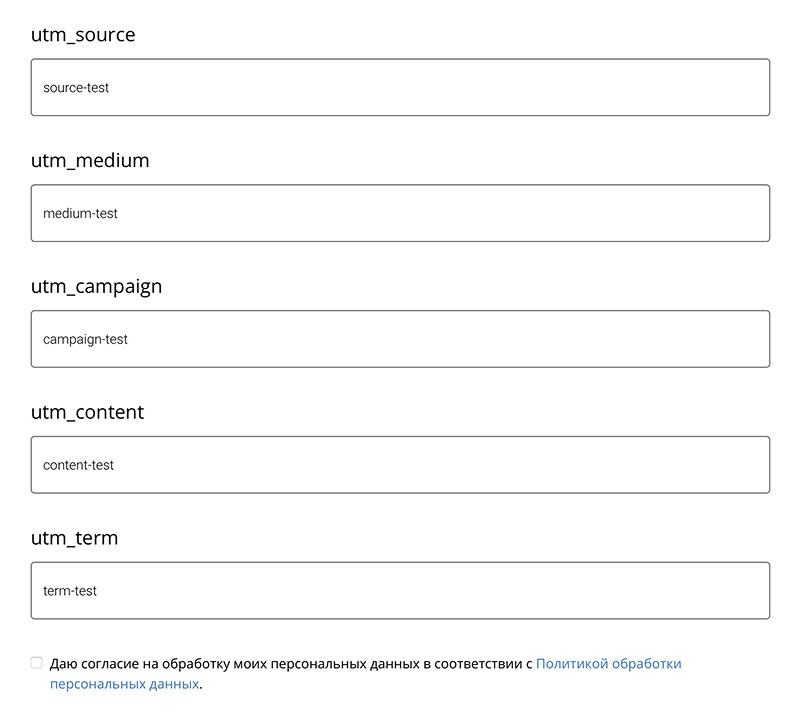The image size is (800, 723).
Task: Place cursor on the 'term-test' value text
Action: (69, 591)
